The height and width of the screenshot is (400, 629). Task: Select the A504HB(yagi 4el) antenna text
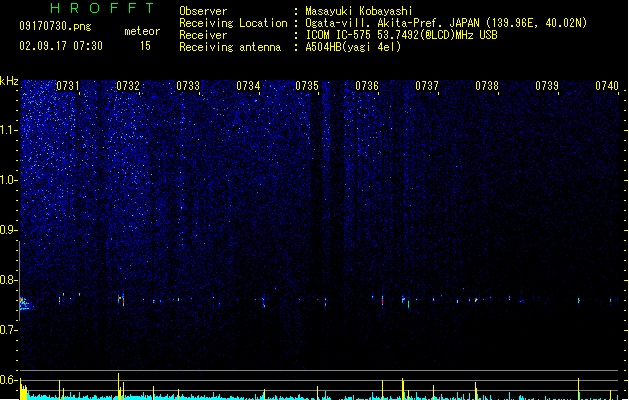(353, 47)
